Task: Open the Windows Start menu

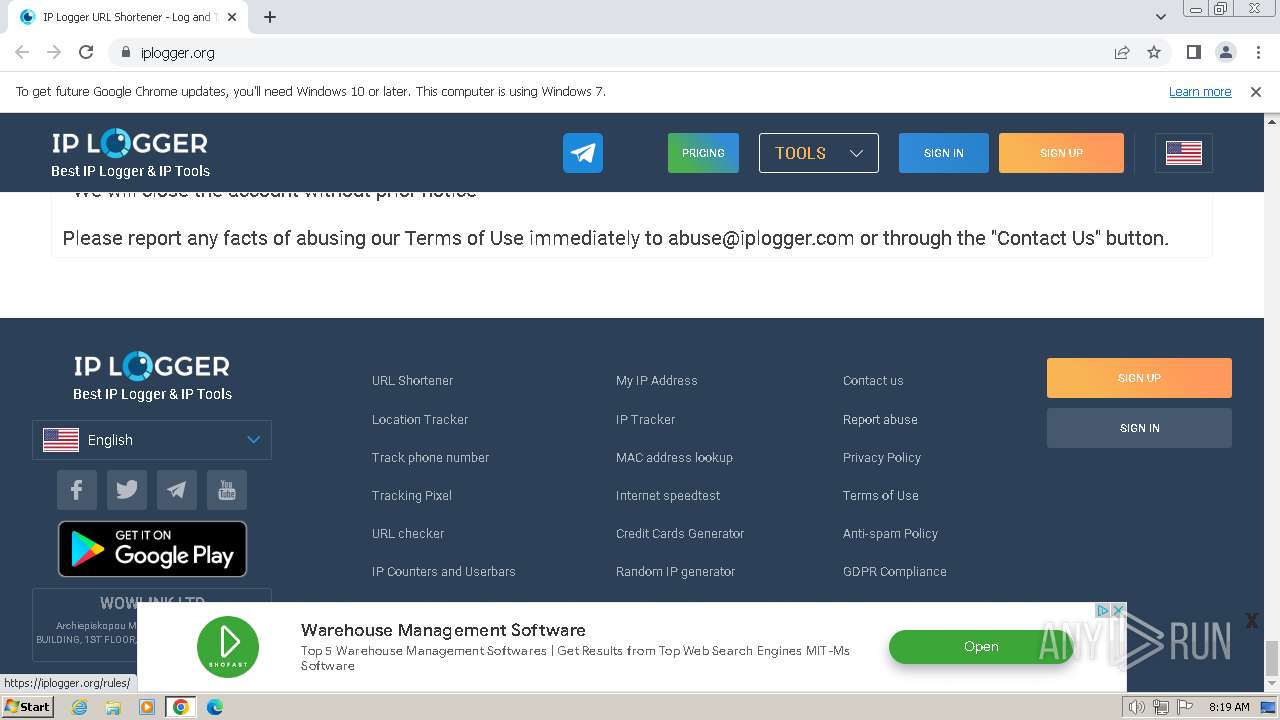Action: [28, 707]
